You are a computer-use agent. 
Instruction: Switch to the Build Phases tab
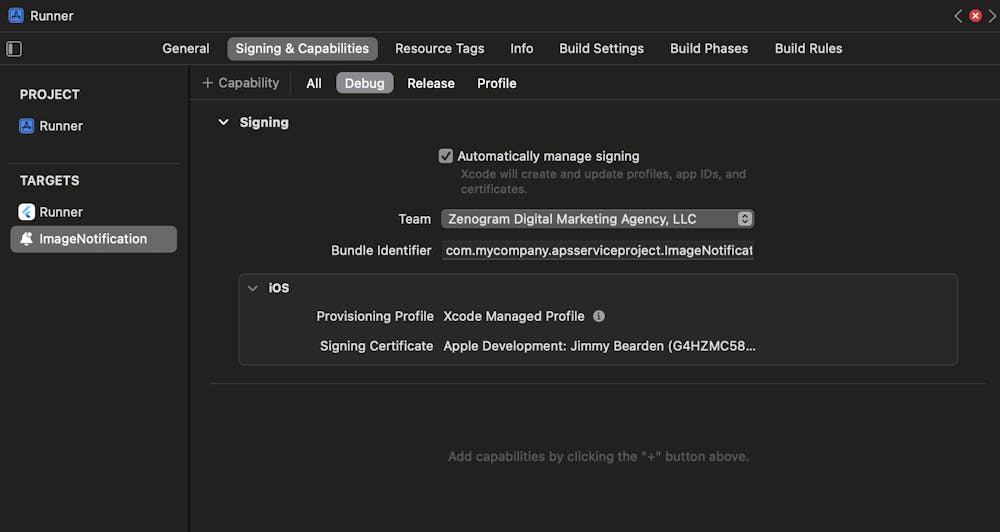point(709,48)
